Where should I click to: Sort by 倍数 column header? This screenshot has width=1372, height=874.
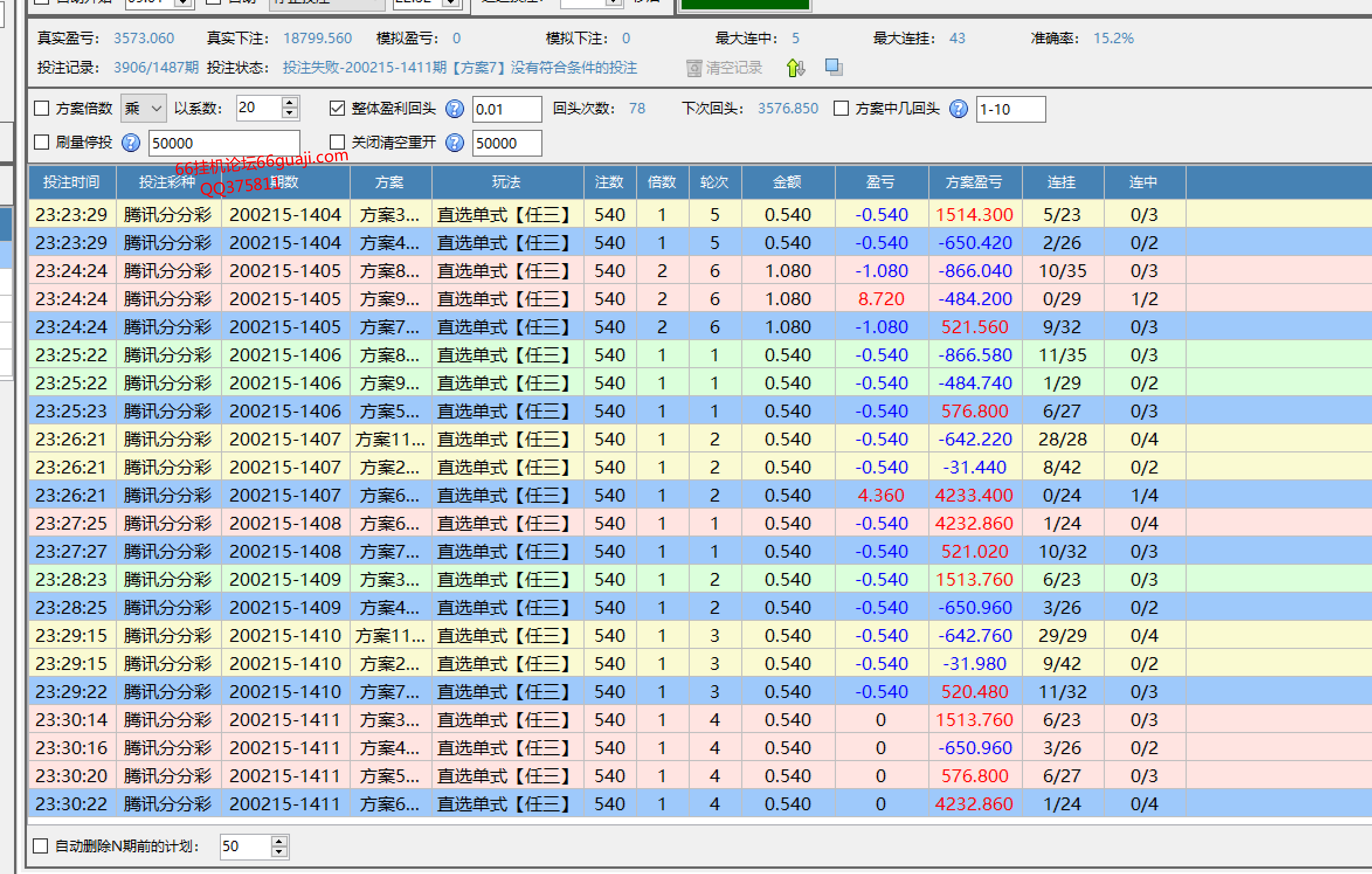pyautogui.click(x=662, y=182)
